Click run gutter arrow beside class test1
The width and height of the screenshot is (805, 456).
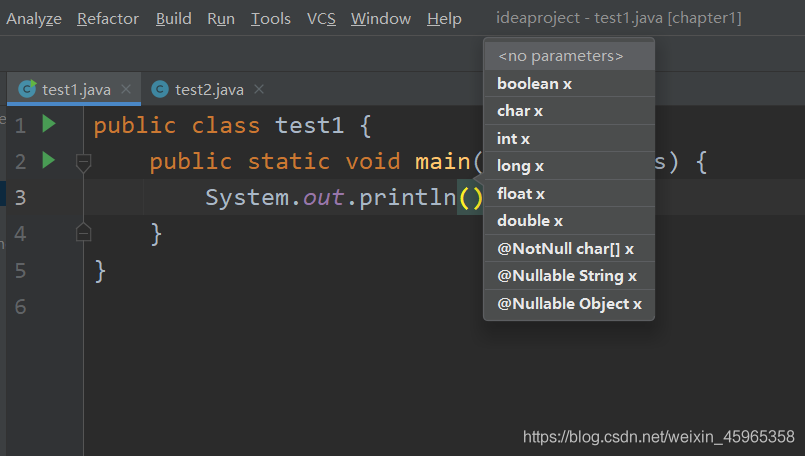click(x=48, y=125)
